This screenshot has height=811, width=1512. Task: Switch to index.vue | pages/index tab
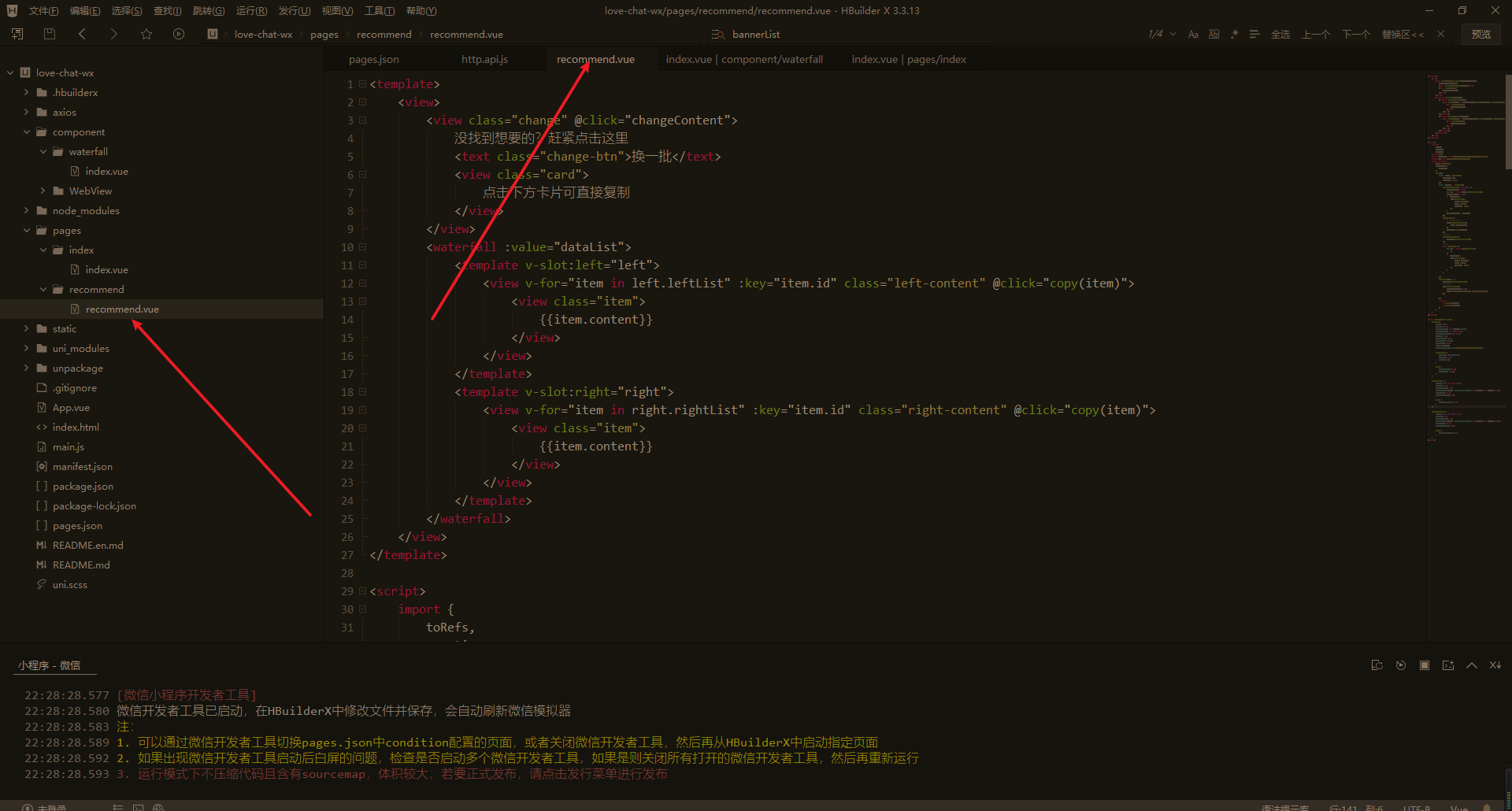909,59
